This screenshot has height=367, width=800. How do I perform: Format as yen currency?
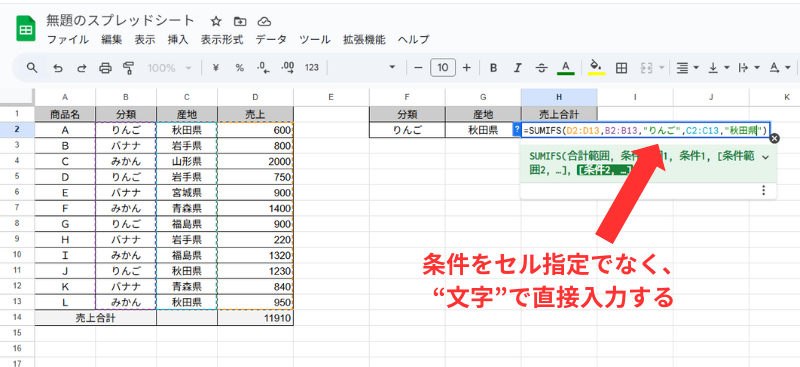[x=215, y=67]
